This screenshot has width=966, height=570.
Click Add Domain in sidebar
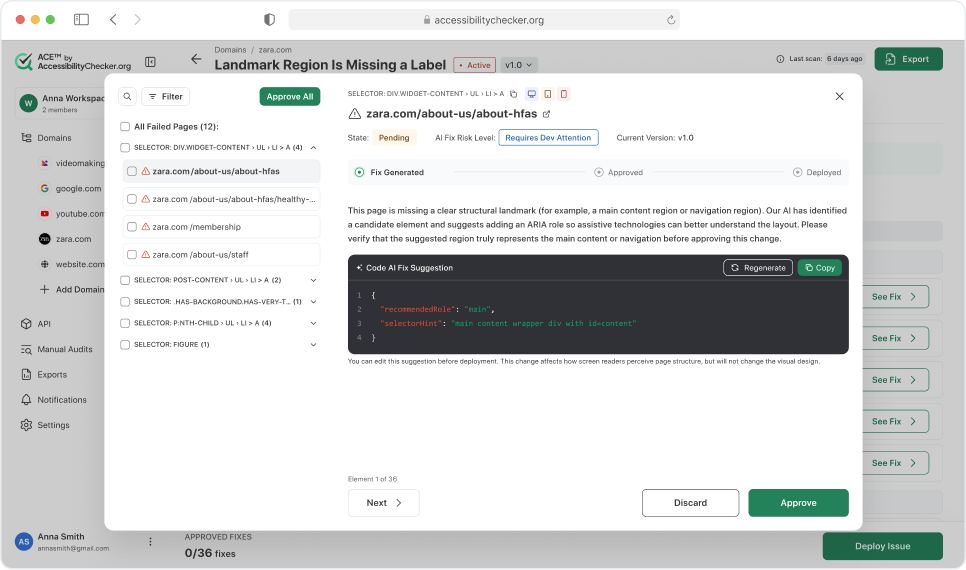tap(71, 289)
